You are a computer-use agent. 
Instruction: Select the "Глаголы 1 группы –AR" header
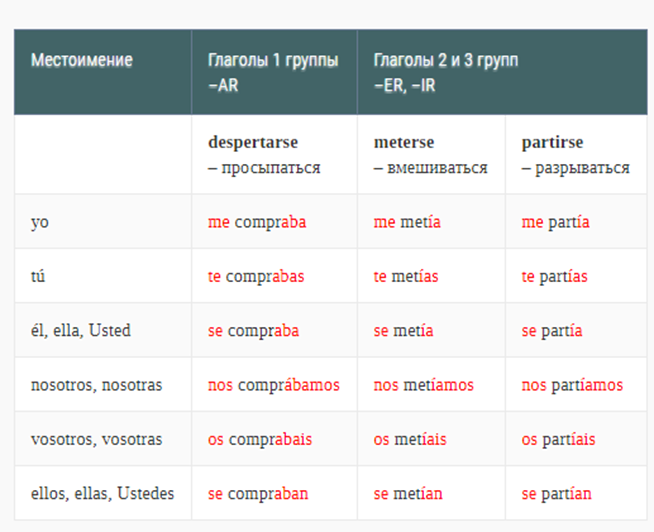(x=274, y=72)
